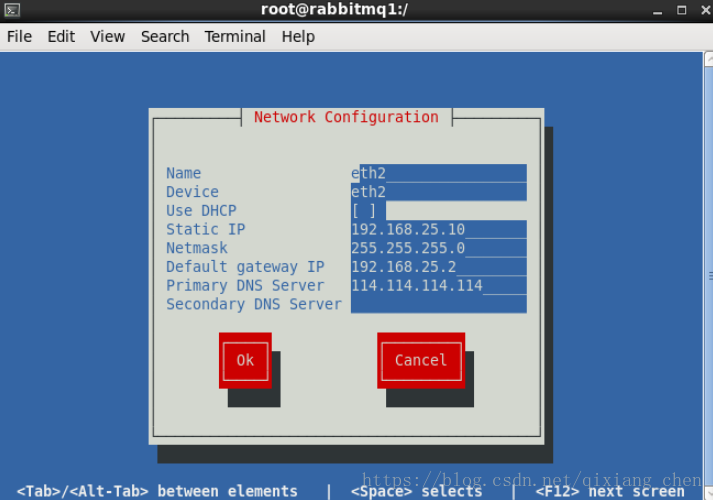713x500 pixels.
Task: Click the empty Secondary DNS Server field
Action: pyautogui.click(x=439, y=304)
